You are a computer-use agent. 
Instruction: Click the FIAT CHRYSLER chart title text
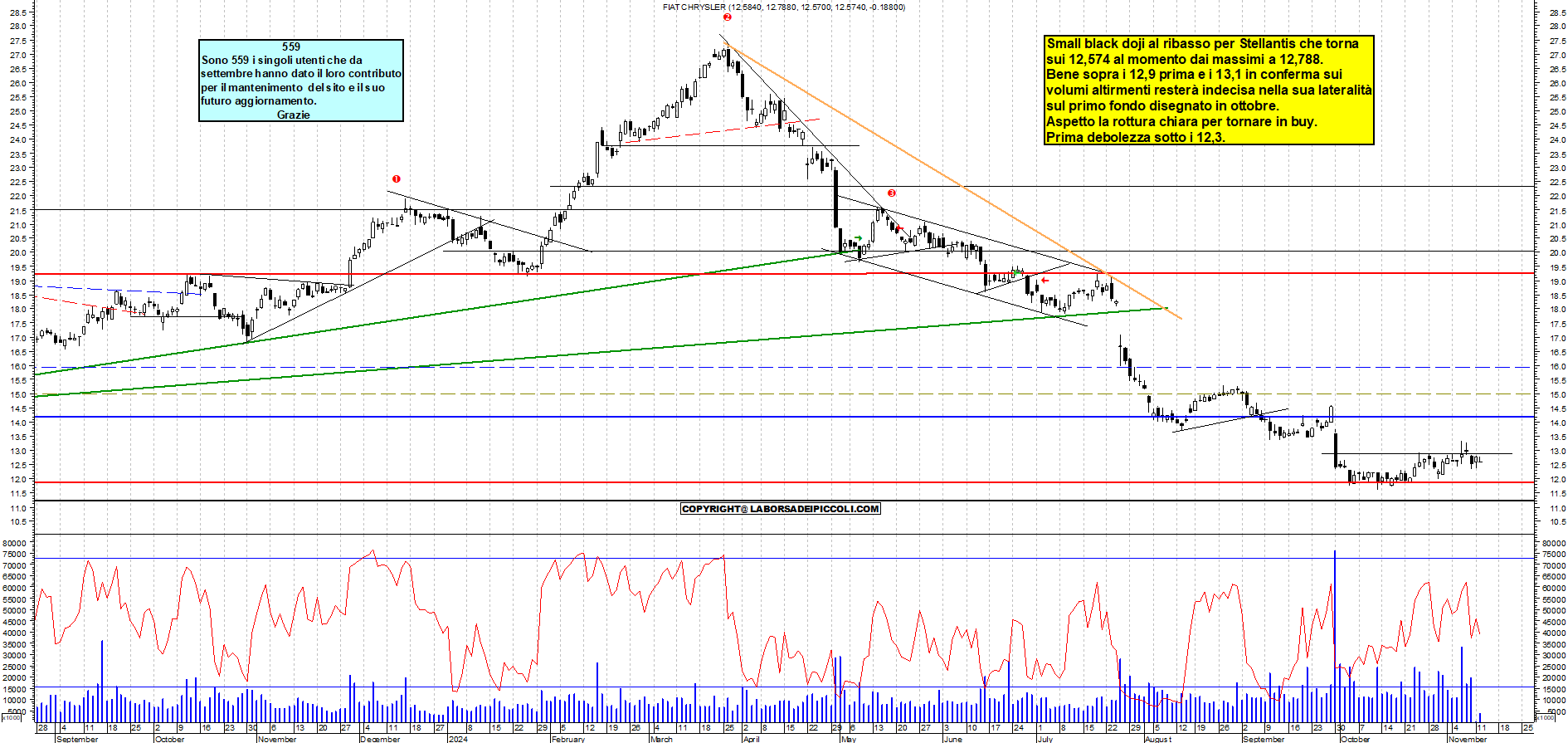pos(783,7)
